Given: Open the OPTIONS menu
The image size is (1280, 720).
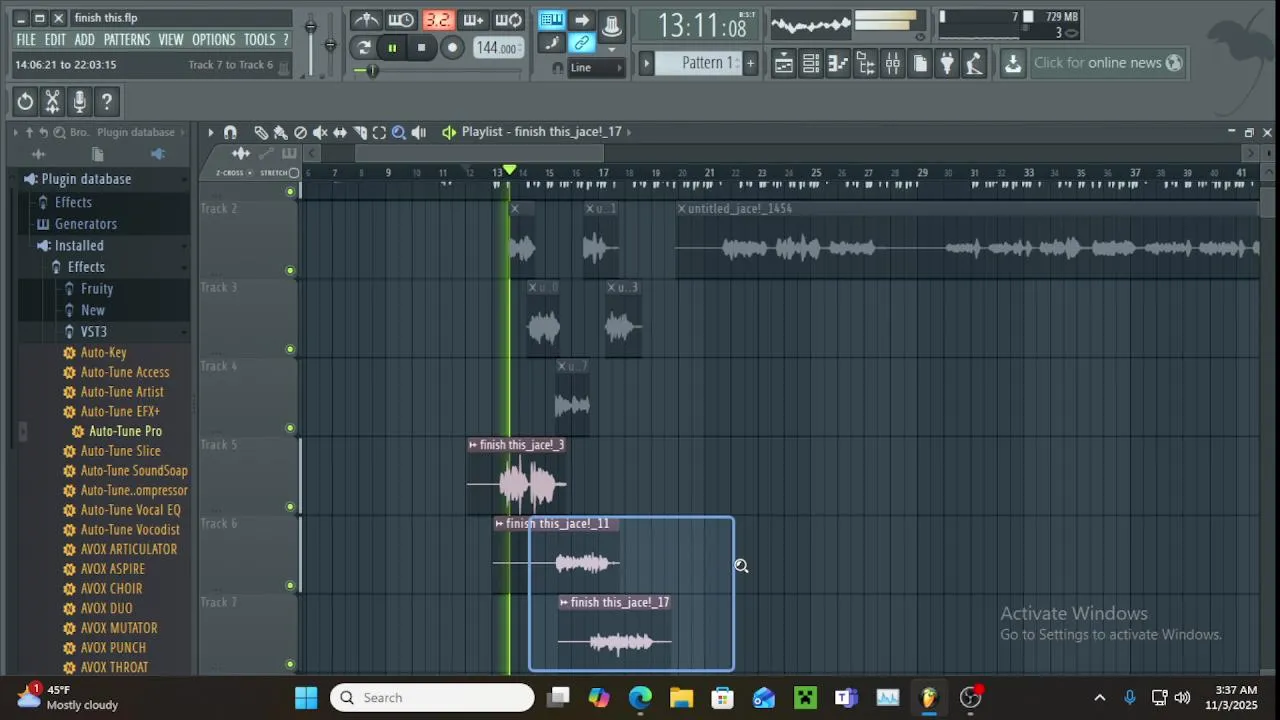Looking at the screenshot, I should [213, 39].
